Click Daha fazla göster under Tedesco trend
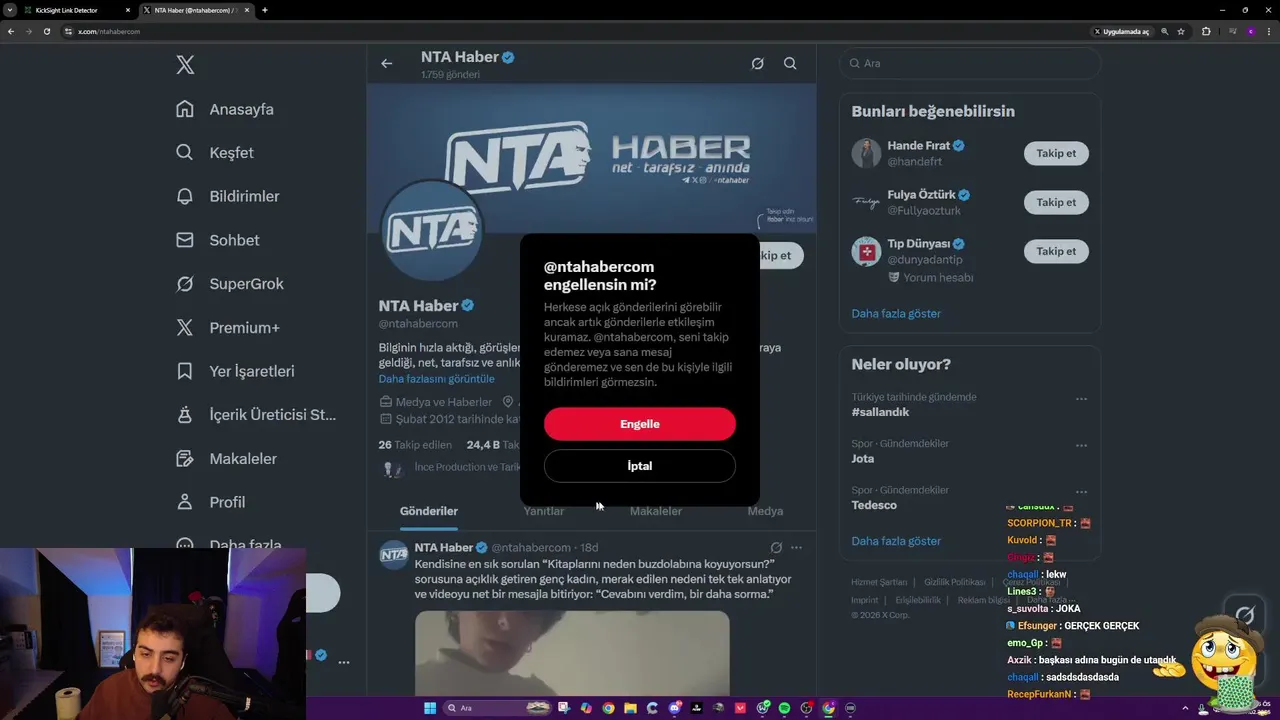 [x=896, y=541]
